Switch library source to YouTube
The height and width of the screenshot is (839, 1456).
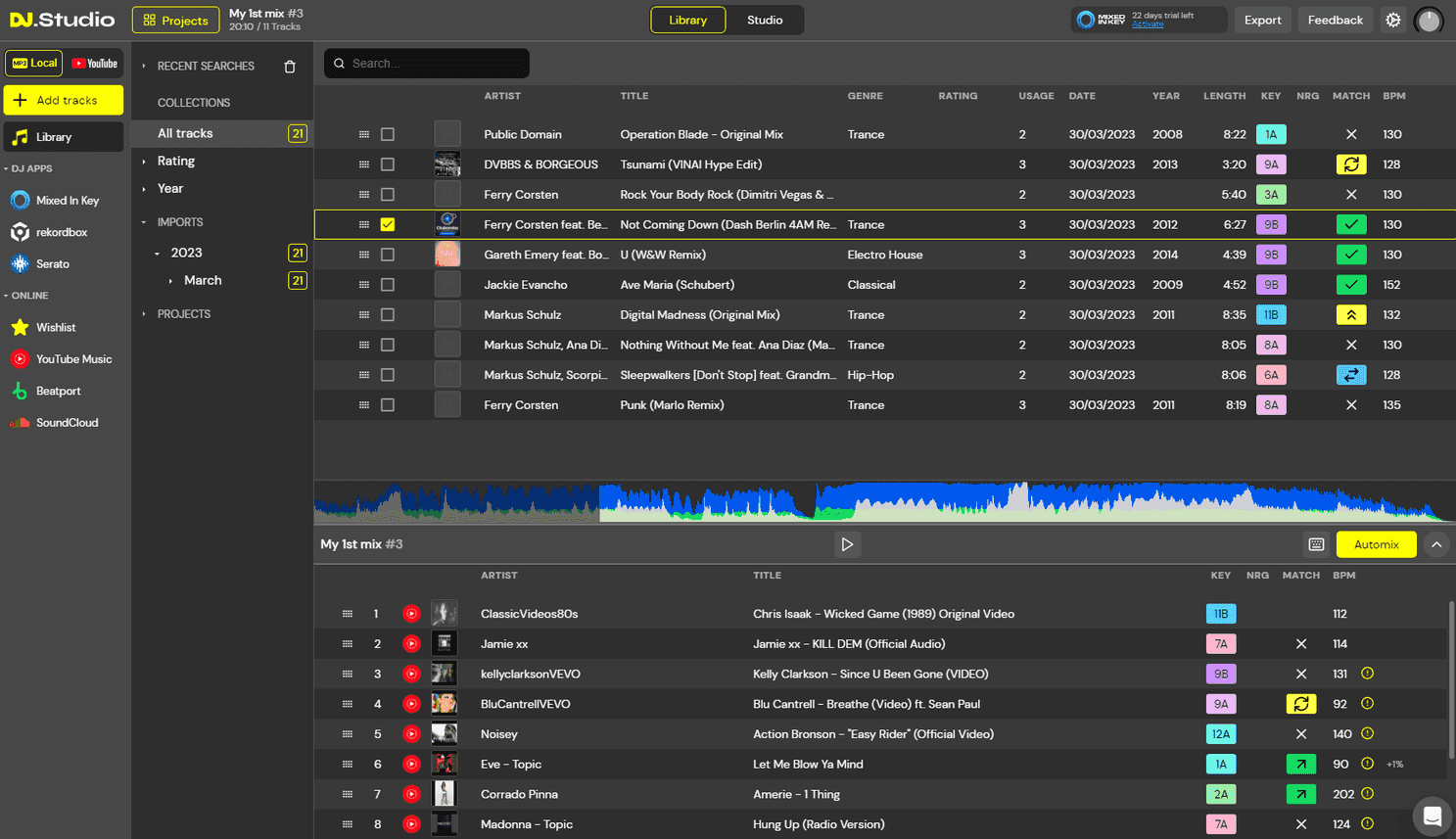click(x=95, y=63)
